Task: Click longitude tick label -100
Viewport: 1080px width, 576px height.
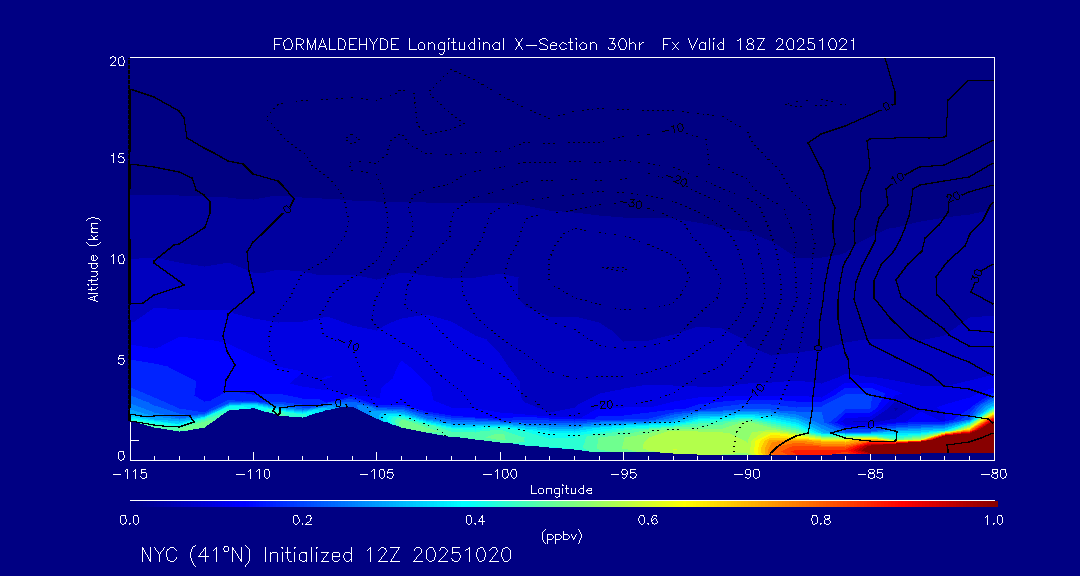Action: tap(499, 475)
